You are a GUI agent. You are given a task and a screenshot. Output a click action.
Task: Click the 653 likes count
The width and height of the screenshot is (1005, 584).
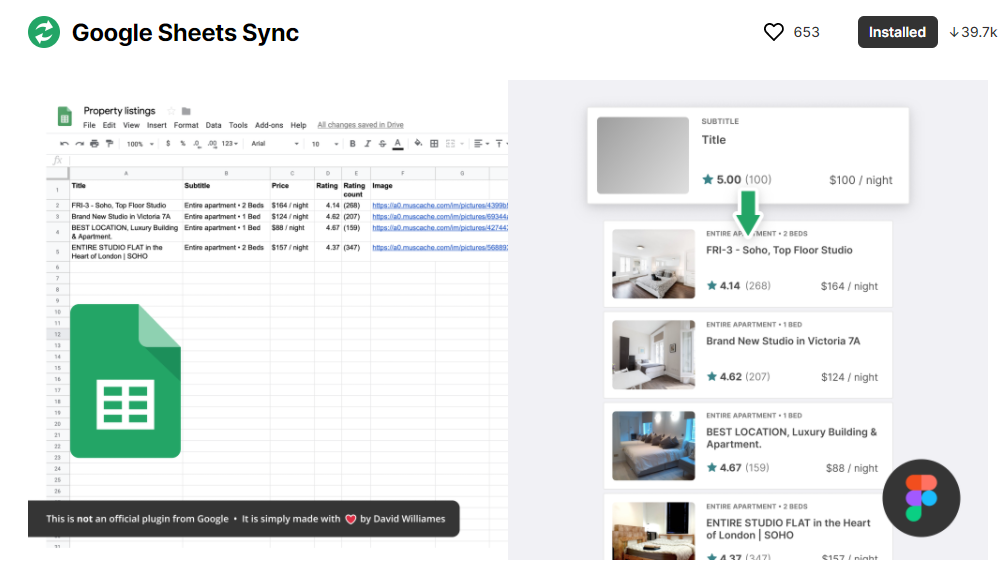(x=806, y=32)
